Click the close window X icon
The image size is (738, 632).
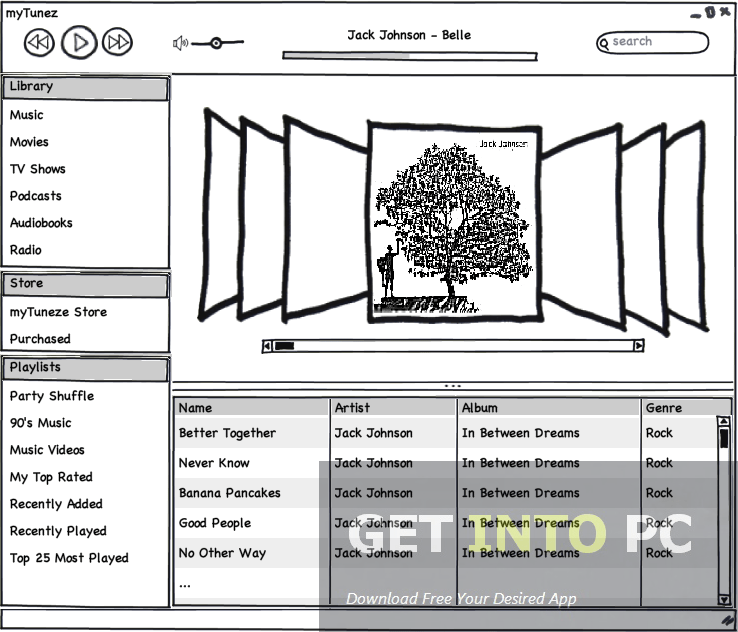(725, 12)
